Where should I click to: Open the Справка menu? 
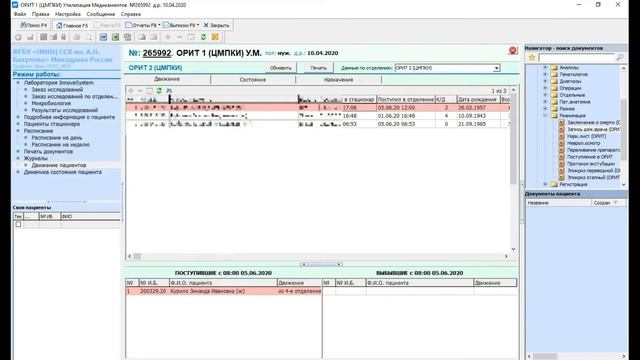tap(131, 14)
